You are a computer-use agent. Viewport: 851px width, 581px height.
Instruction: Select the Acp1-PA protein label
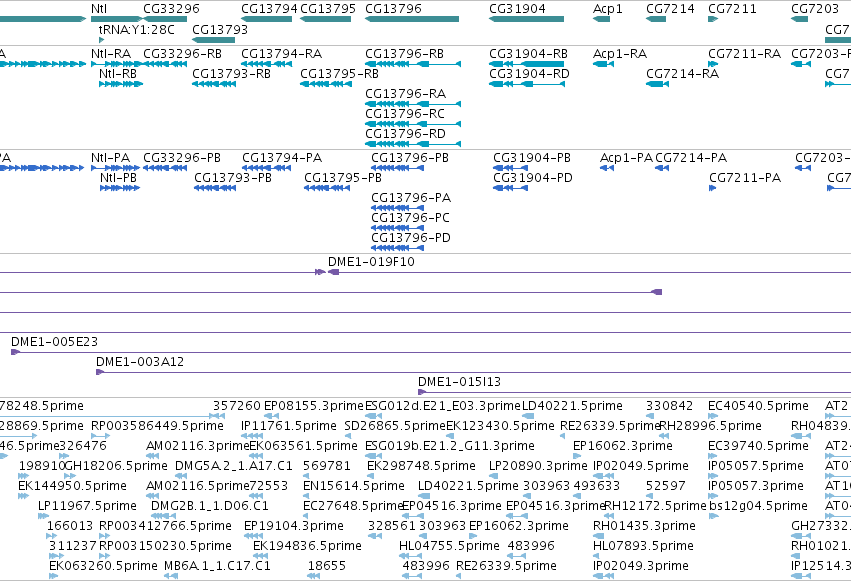pos(626,158)
